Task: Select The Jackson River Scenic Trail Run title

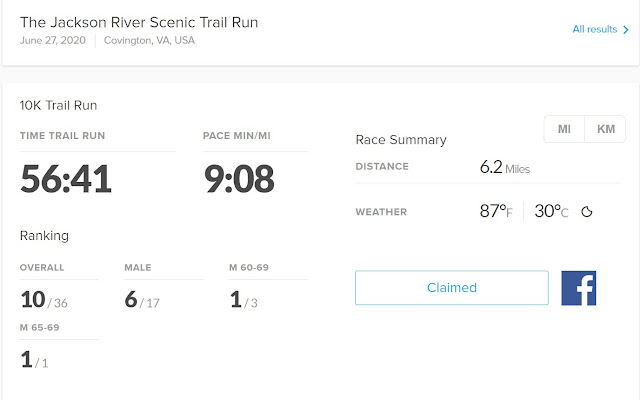Action: [140, 22]
